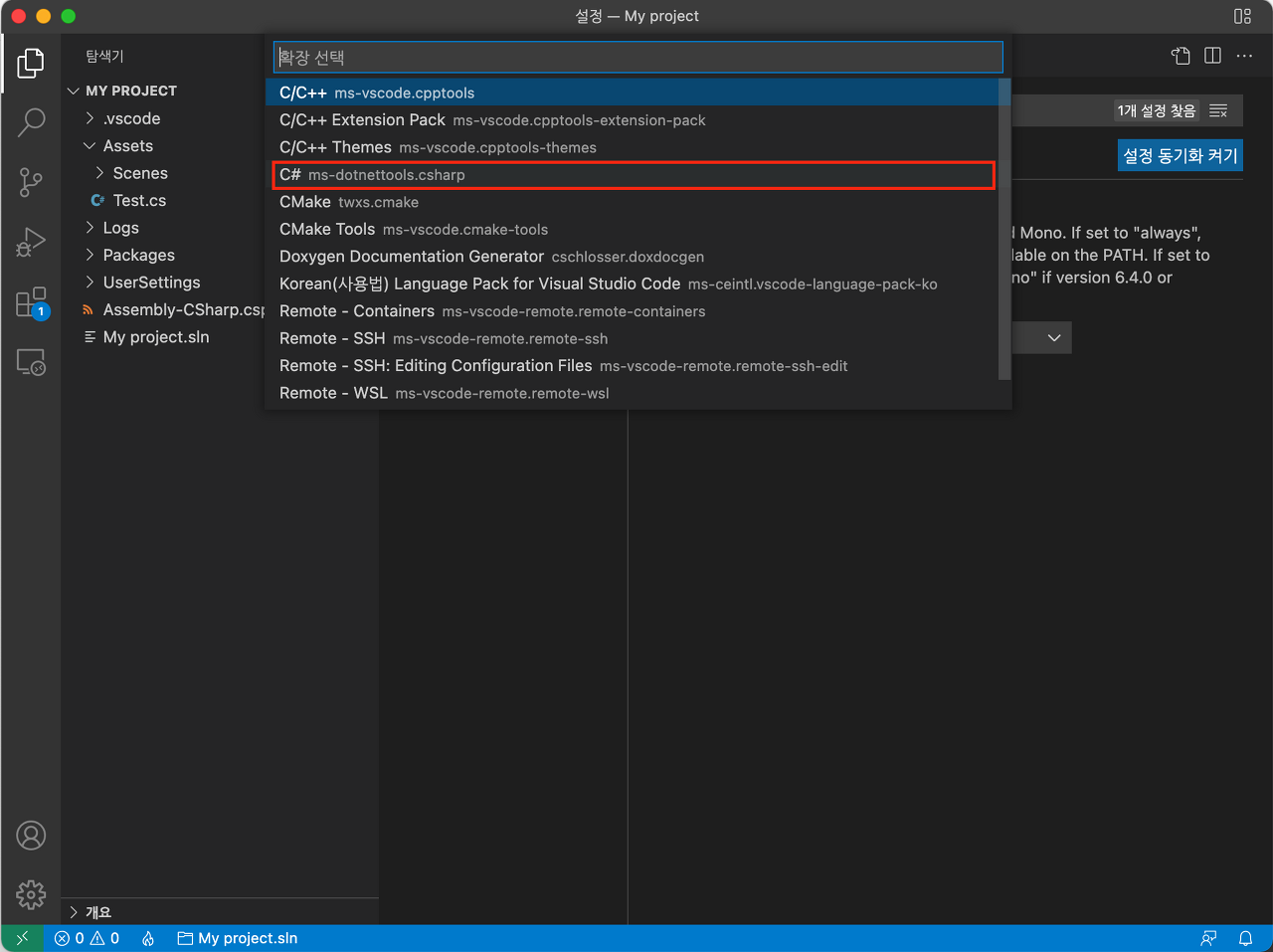Open the feedback icon in status bar
Image resolution: width=1273 pixels, height=952 pixels.
point(1208,938)
